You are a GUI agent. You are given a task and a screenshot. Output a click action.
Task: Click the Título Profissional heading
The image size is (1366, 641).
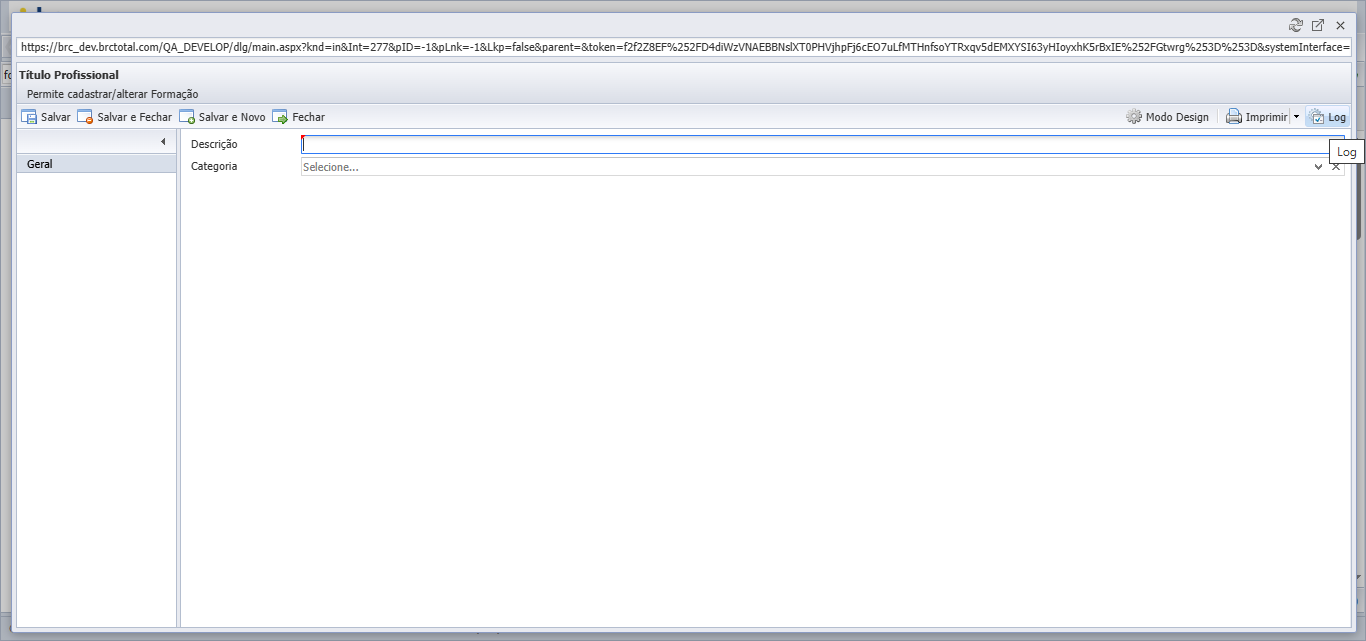[69, 75]
